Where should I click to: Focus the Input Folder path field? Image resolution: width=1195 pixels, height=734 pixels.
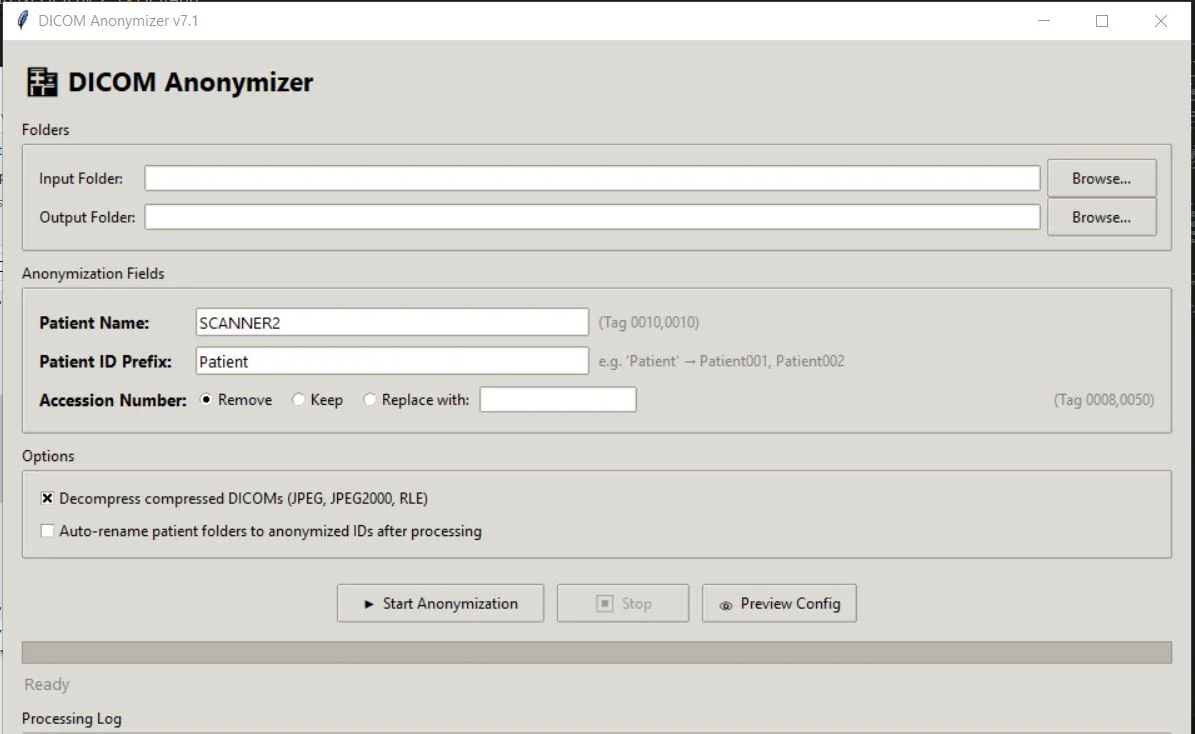[592, 178]
